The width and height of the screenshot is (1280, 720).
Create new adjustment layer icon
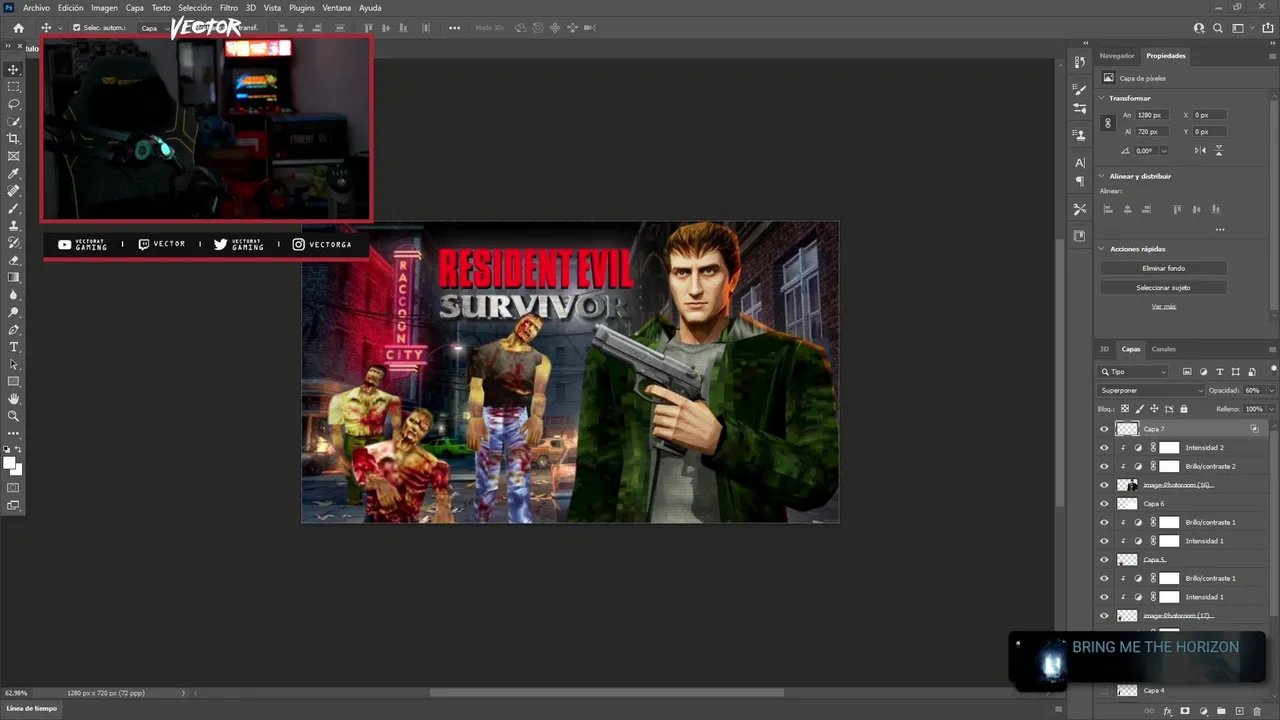point(1203,711)
